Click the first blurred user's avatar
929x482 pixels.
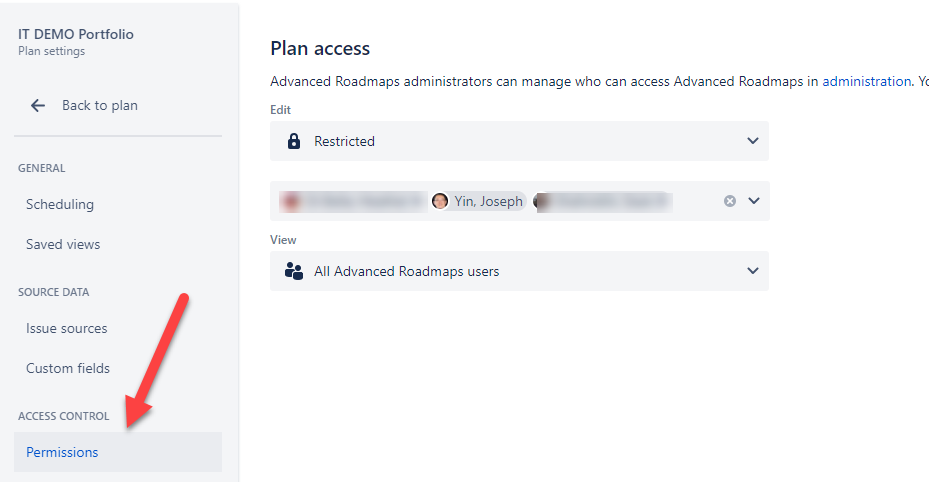click(x=290, y=201)
